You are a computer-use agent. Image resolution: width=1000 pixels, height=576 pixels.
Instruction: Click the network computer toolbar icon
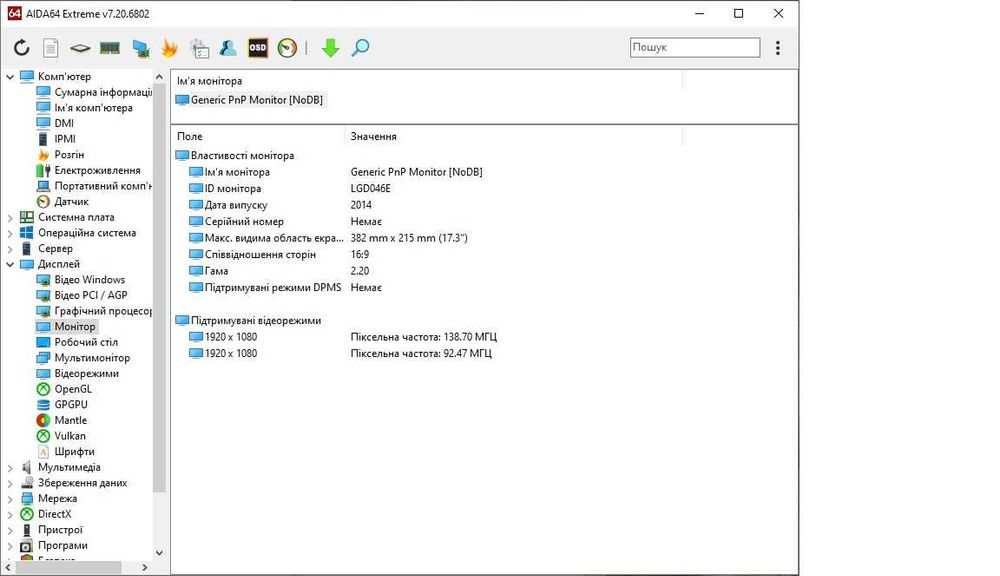[140, 48]
